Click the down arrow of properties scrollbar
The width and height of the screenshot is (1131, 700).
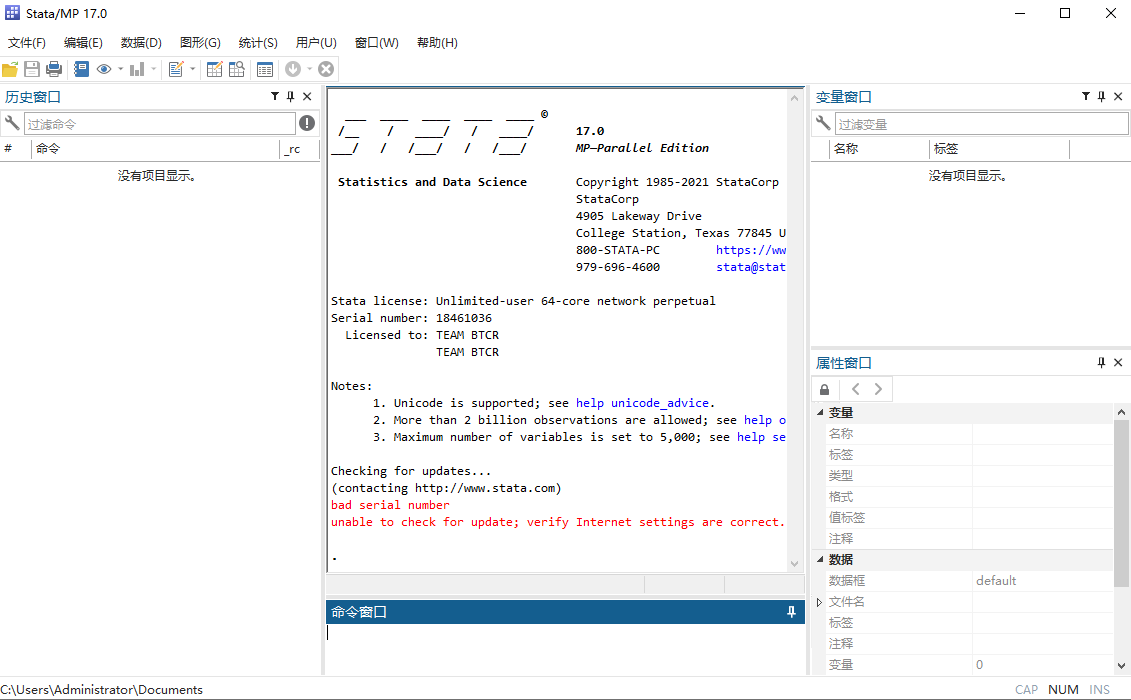pos(1121,666)
